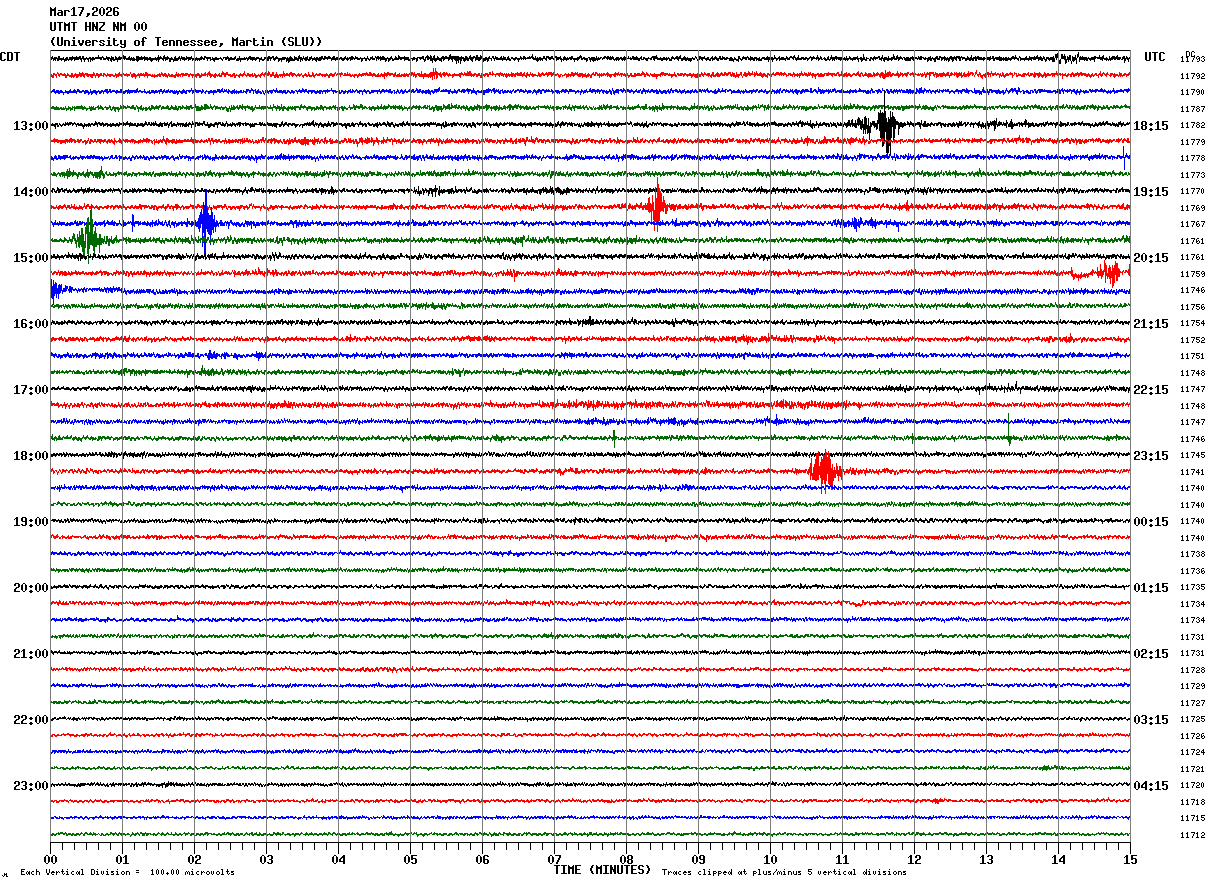
Task: Click the 13:00 CDT time label
Action: (x=30, y=125)
